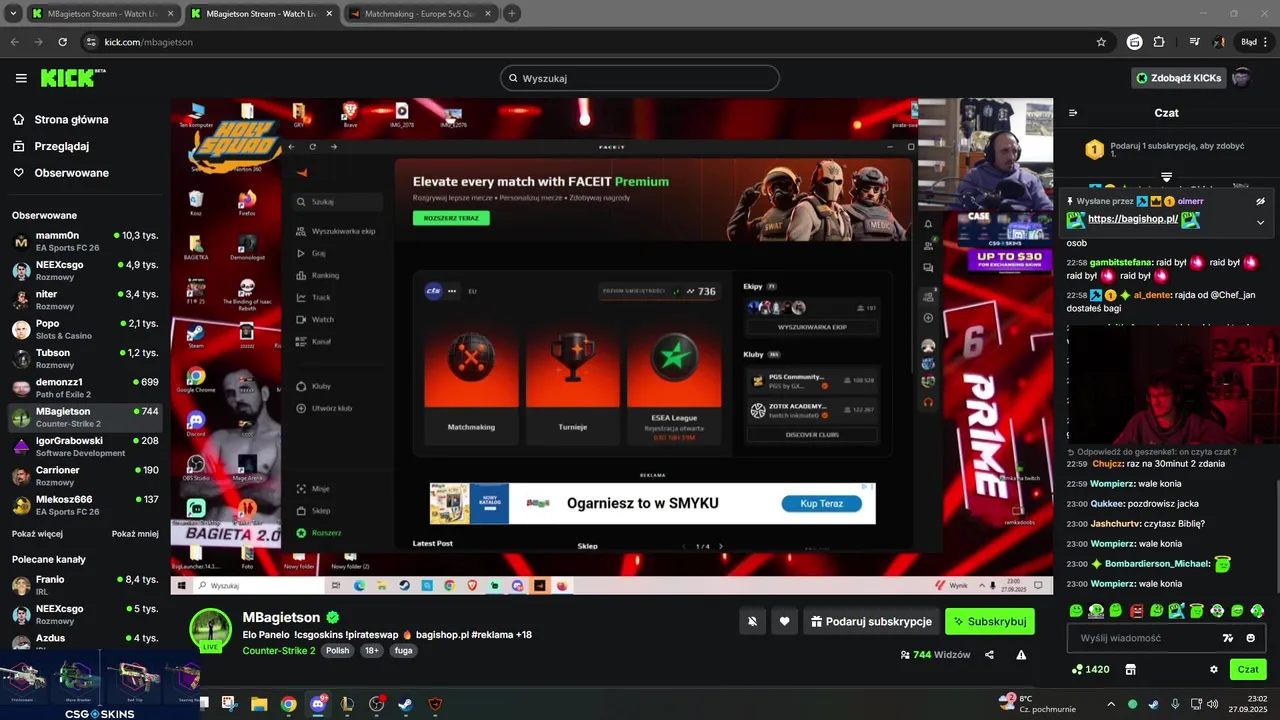Open mamm0n channel in sidebar
This screenshot has height=720, width=1280.
click(84, 241)
